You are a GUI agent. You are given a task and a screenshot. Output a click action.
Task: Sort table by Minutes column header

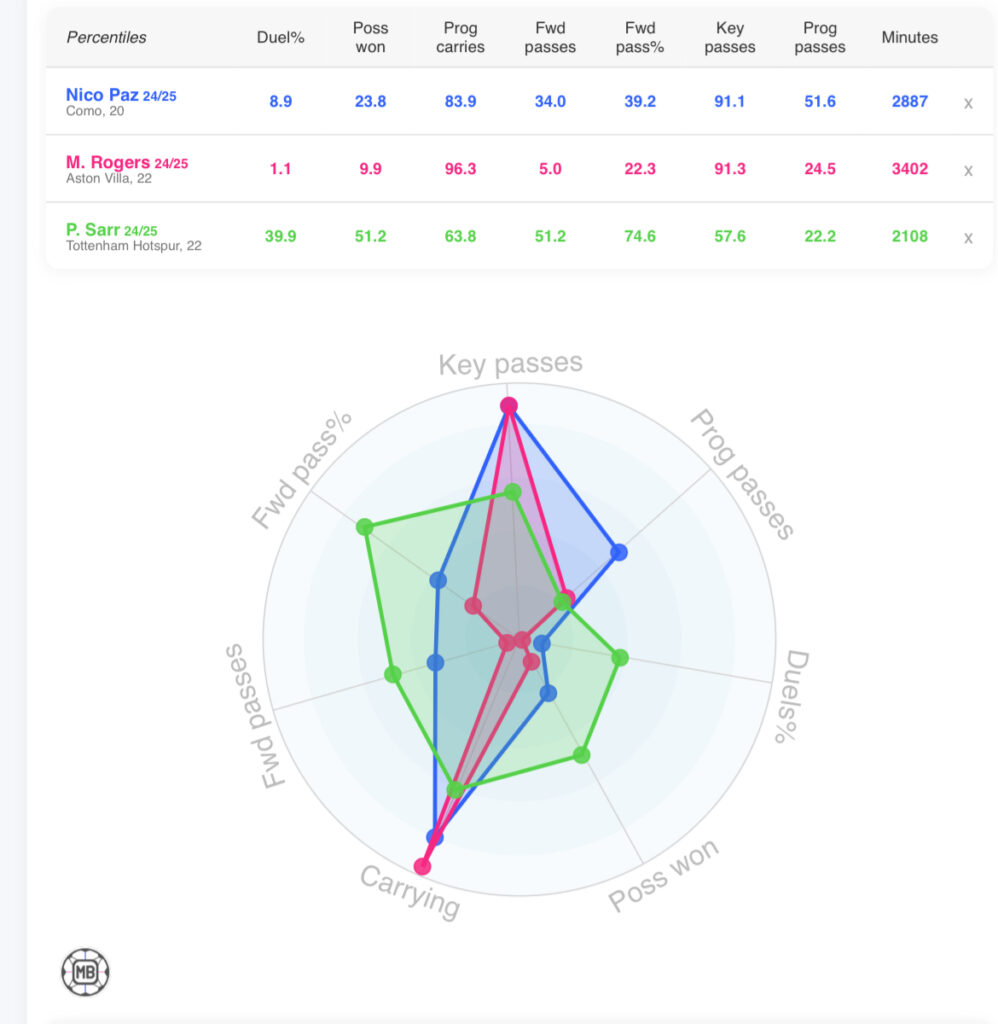click(909, 37)
